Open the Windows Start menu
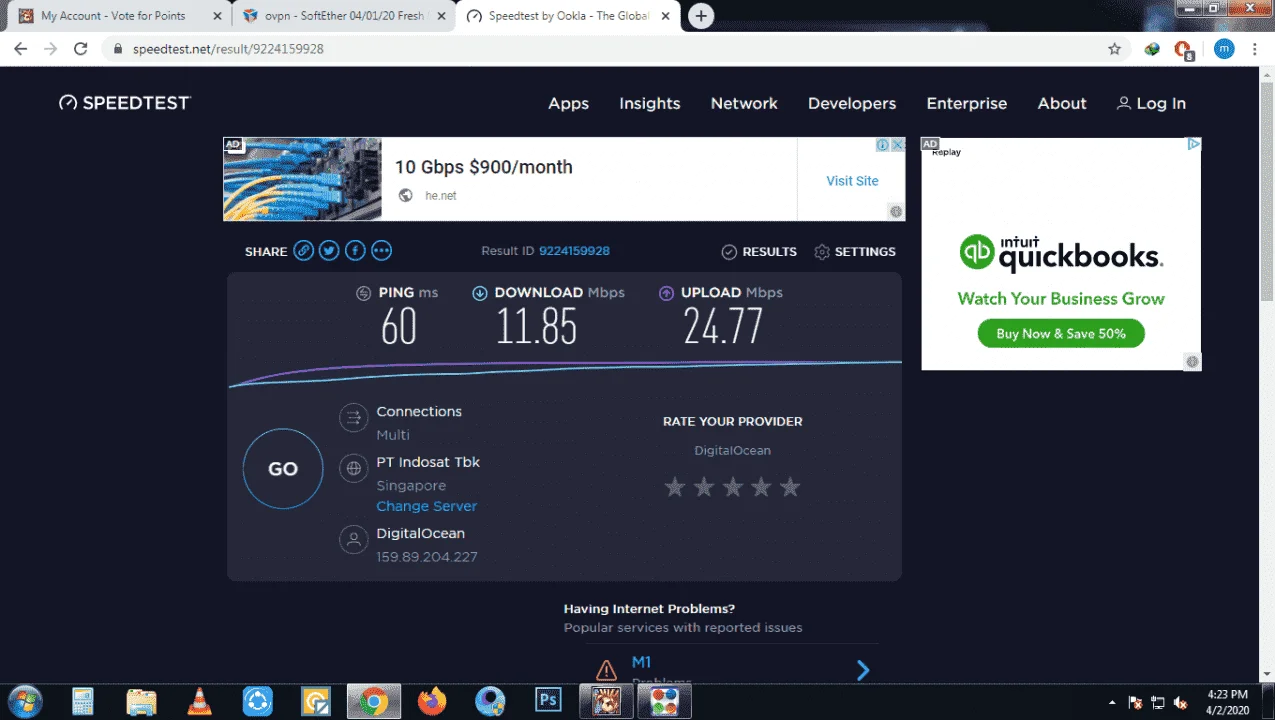Image resolution: width=1275 pixels, height=720 pixels. pyautogui.click(x=24, y=700)
